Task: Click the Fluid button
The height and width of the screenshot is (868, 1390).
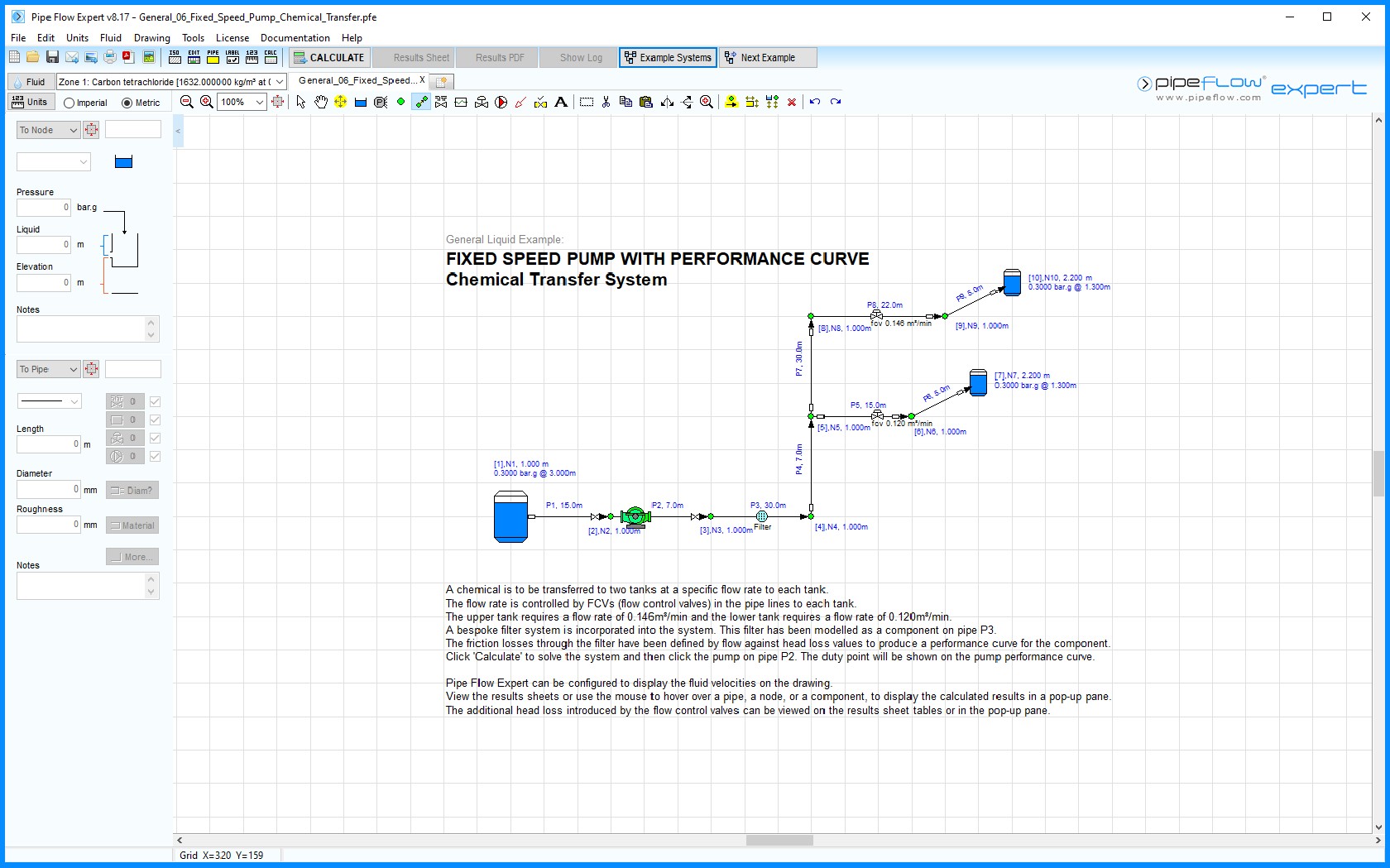Action: click(31, 81)
